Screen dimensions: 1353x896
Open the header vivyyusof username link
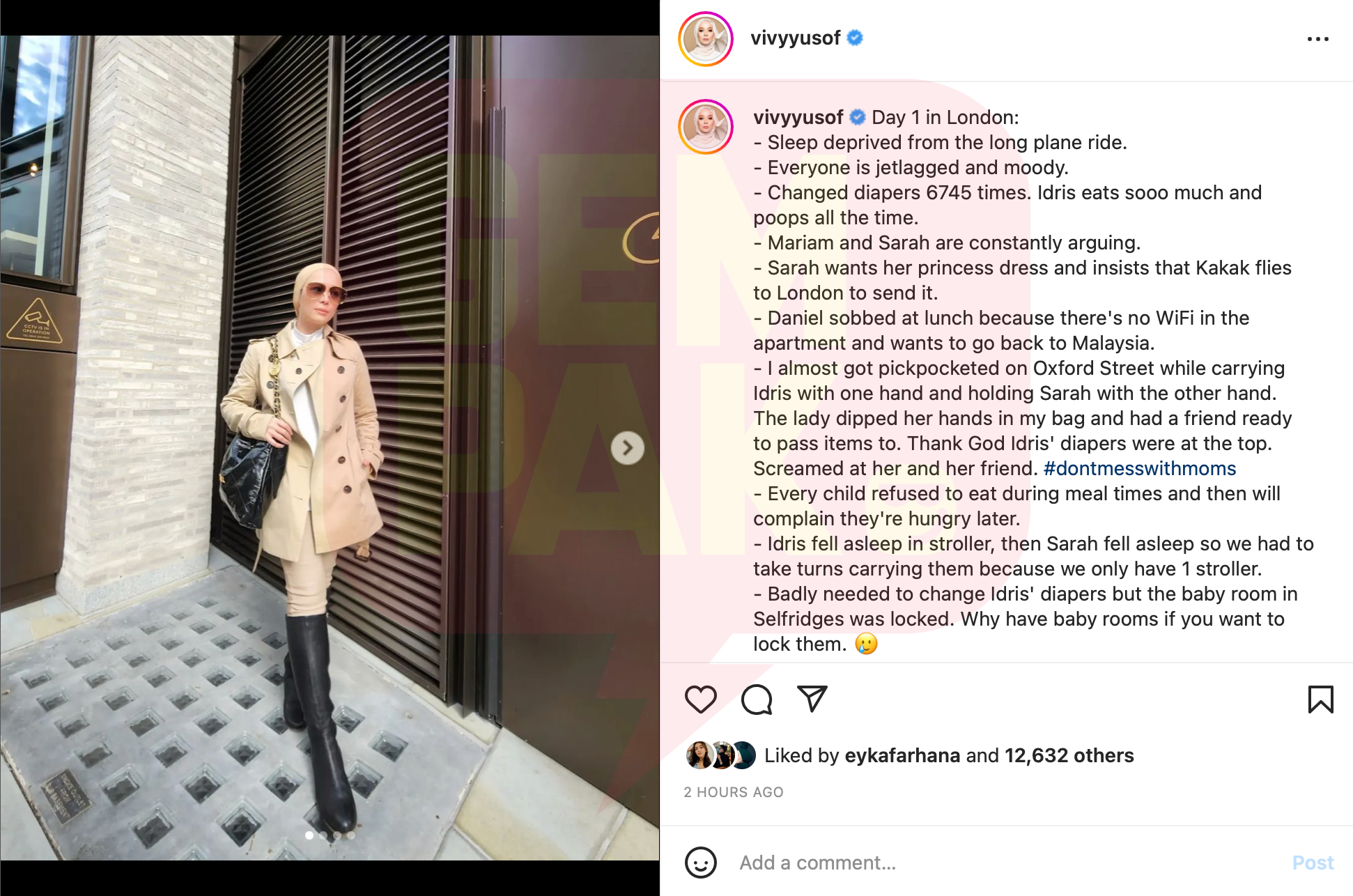pos(795,38)
